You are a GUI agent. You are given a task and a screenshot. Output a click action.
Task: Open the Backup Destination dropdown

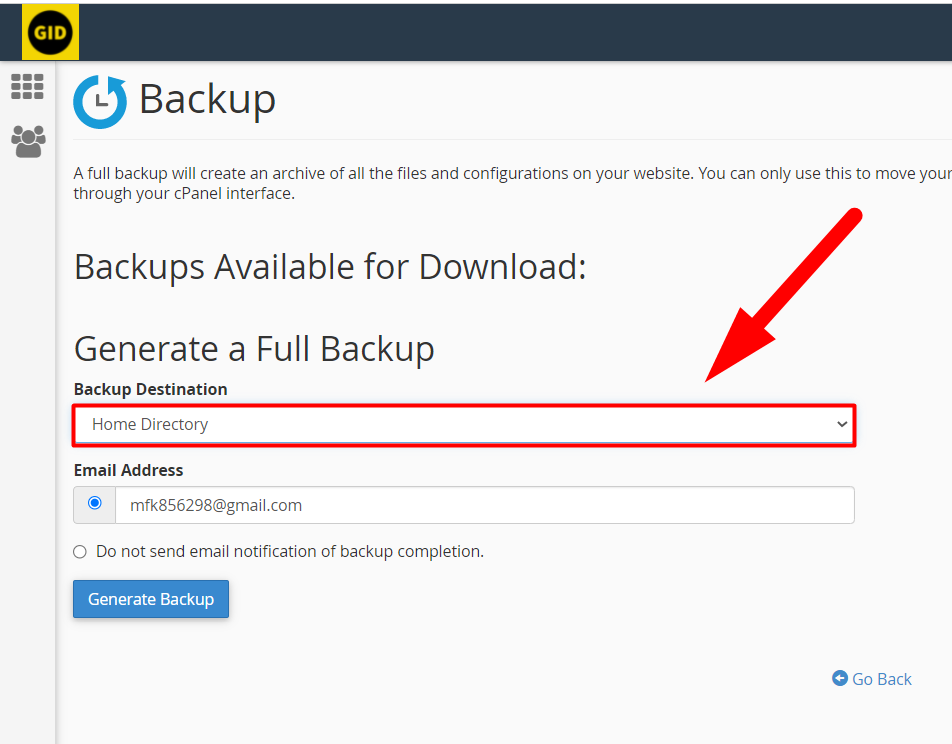(464, 425)
